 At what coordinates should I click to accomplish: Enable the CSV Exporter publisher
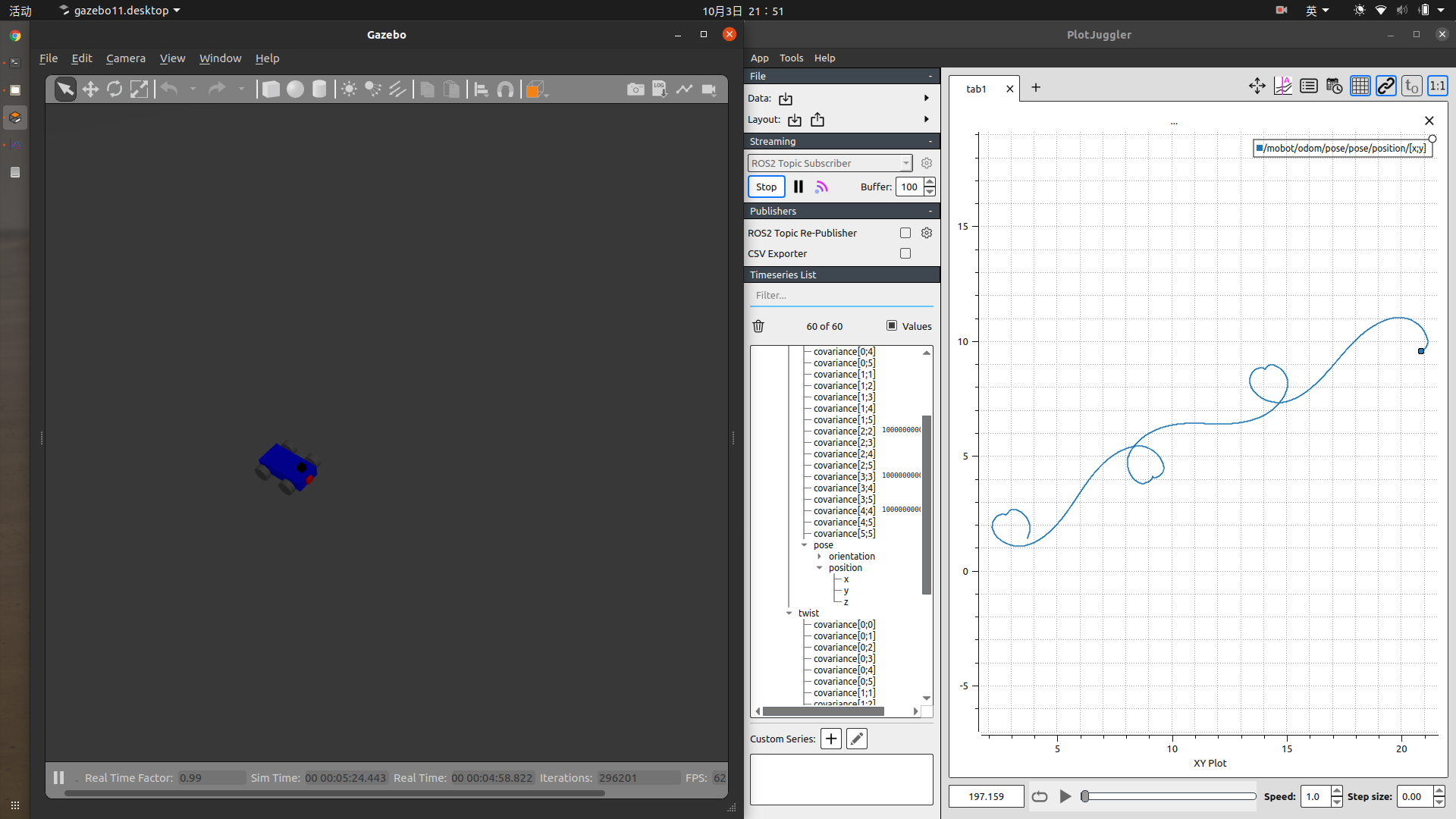[x=905, y=253]
